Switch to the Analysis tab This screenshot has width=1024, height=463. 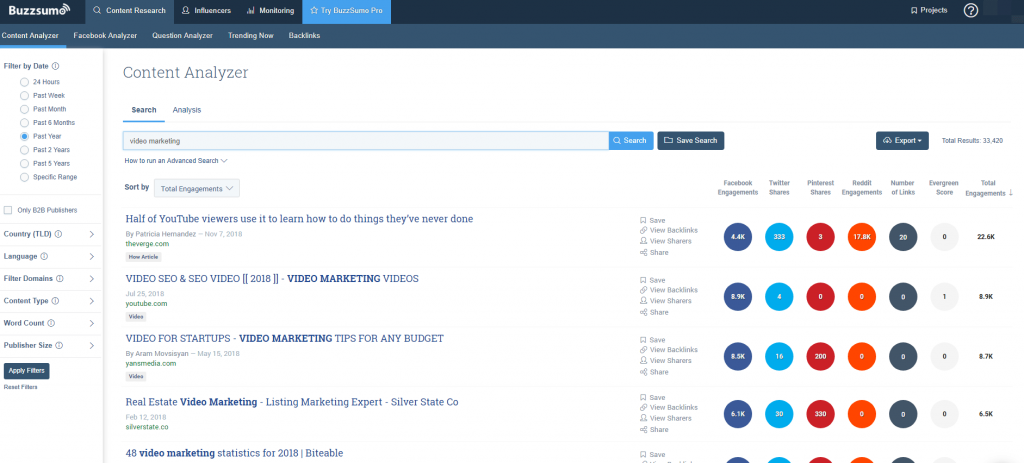click(x=186, y=110)
